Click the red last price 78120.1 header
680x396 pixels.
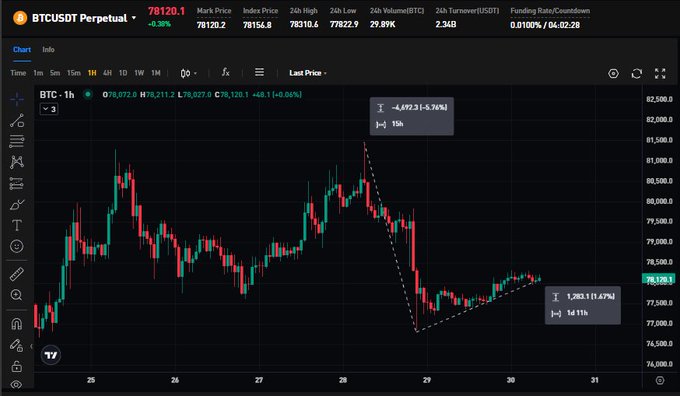pos(166,11)
